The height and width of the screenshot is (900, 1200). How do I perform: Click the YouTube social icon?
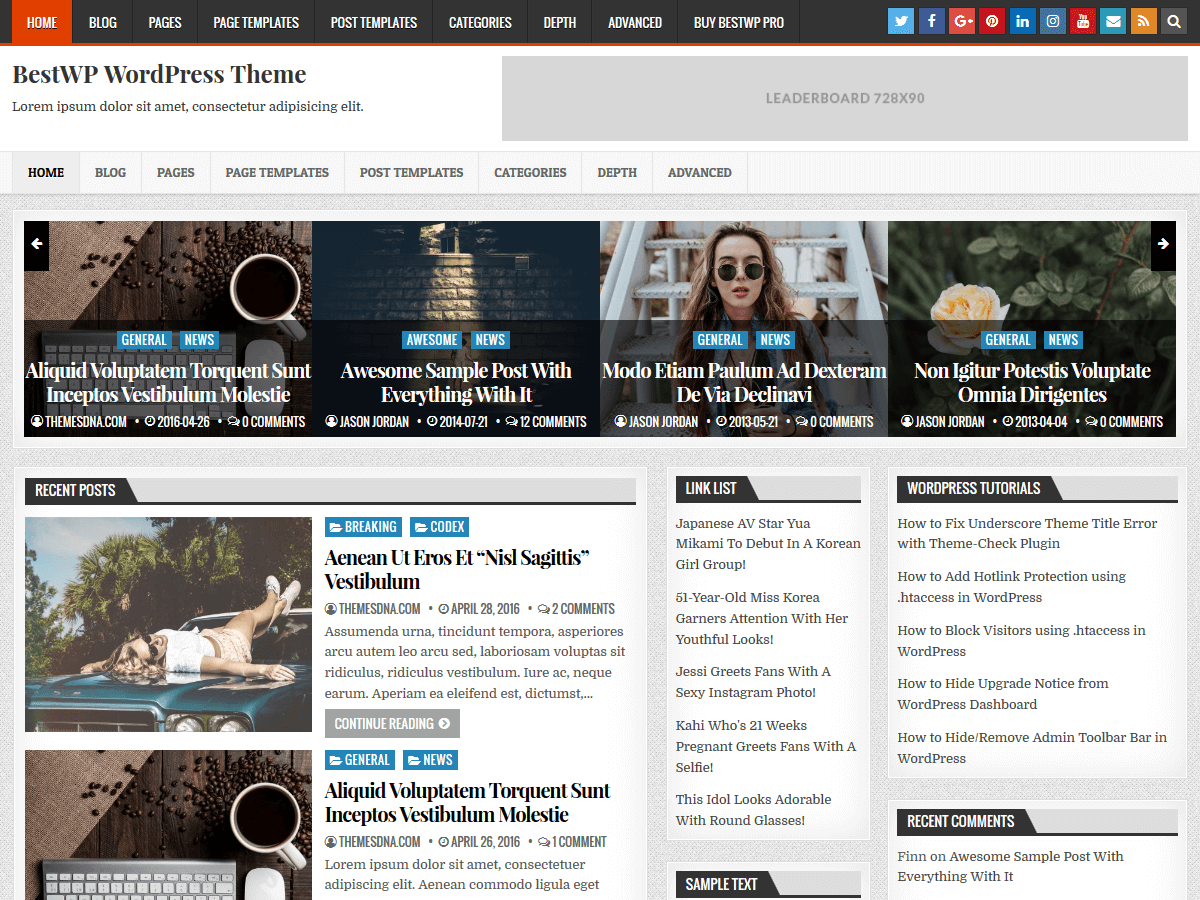1082,20
